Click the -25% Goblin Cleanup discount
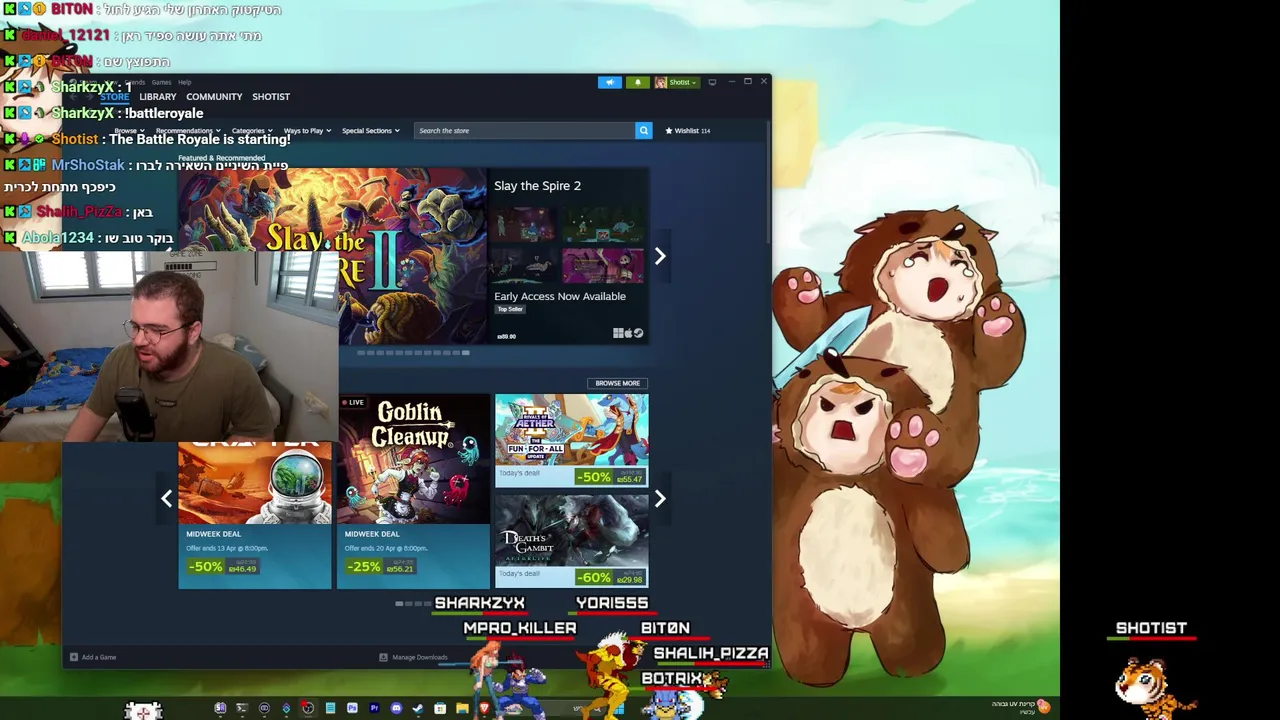The width and height of the screenshot is (1280, 720). (363, 566)
